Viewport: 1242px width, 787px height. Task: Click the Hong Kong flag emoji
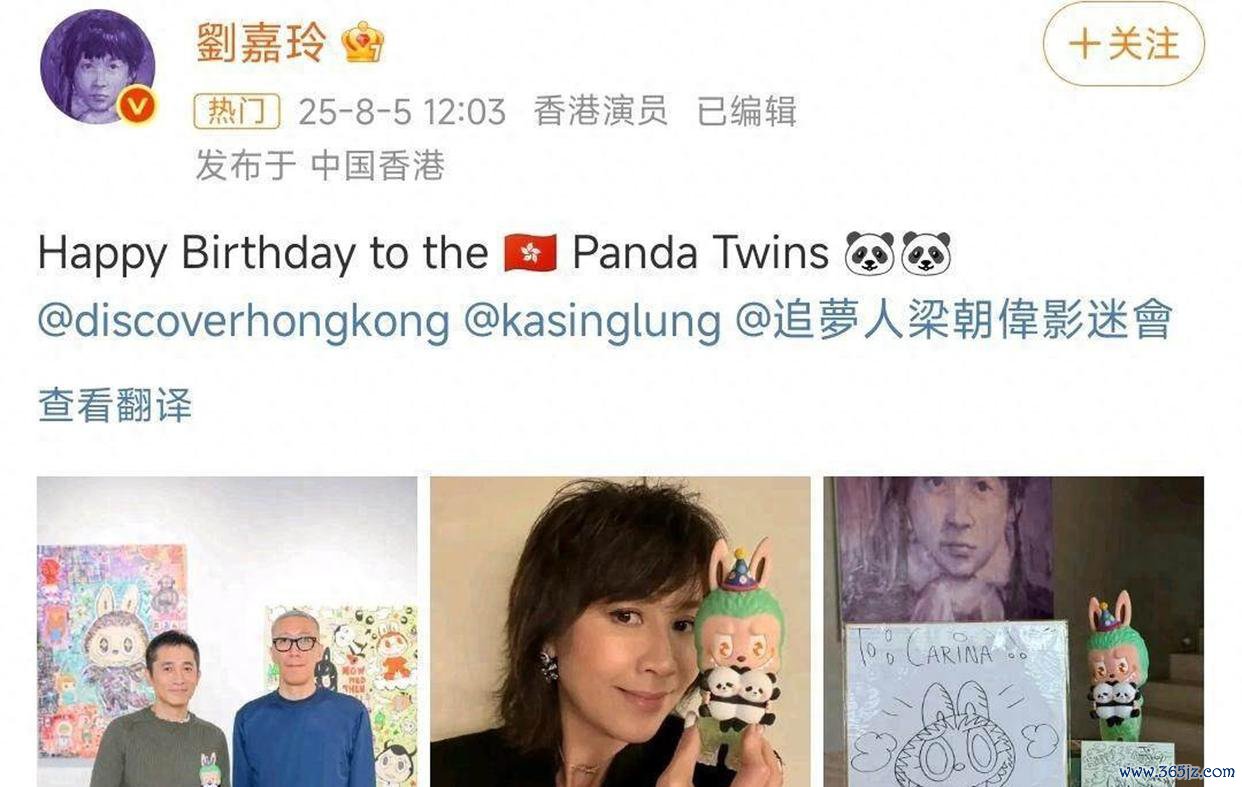[x=530, y=253]
